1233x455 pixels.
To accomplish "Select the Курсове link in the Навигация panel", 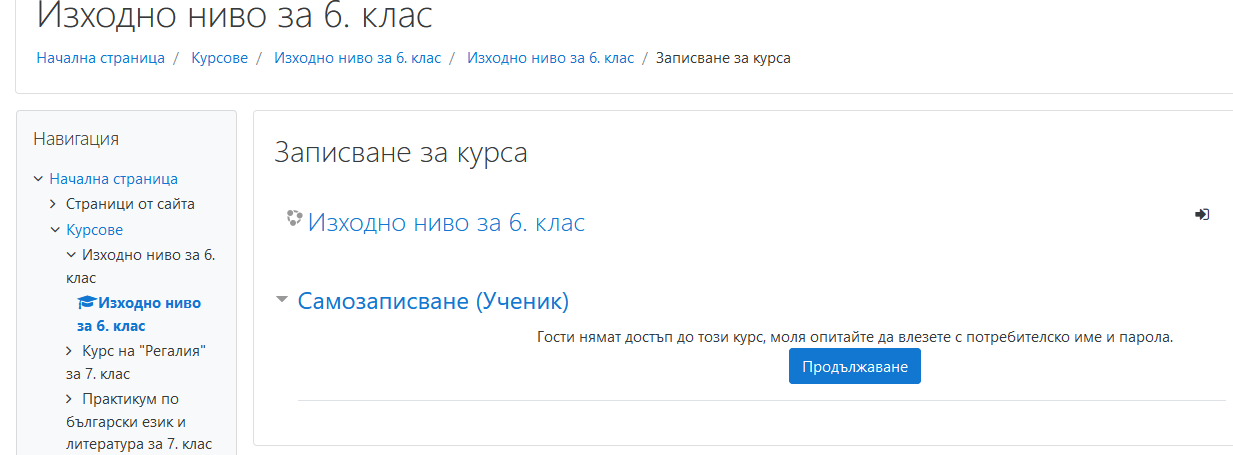I will 94,230.
